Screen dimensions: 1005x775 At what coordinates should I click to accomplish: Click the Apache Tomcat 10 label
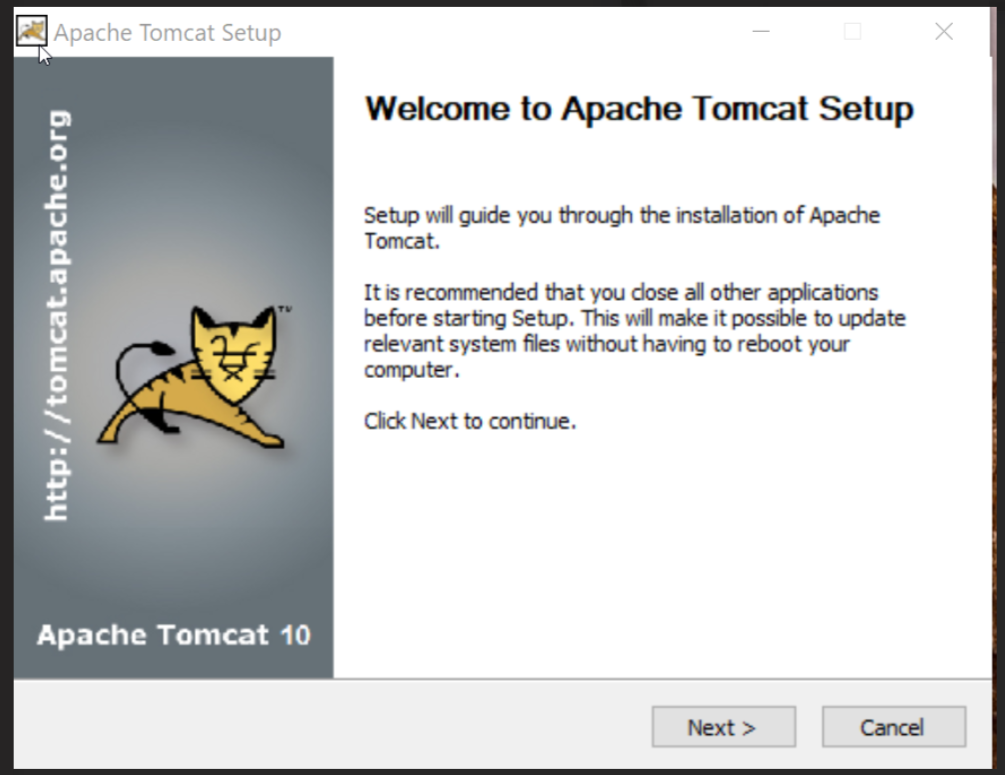[173, 635]
